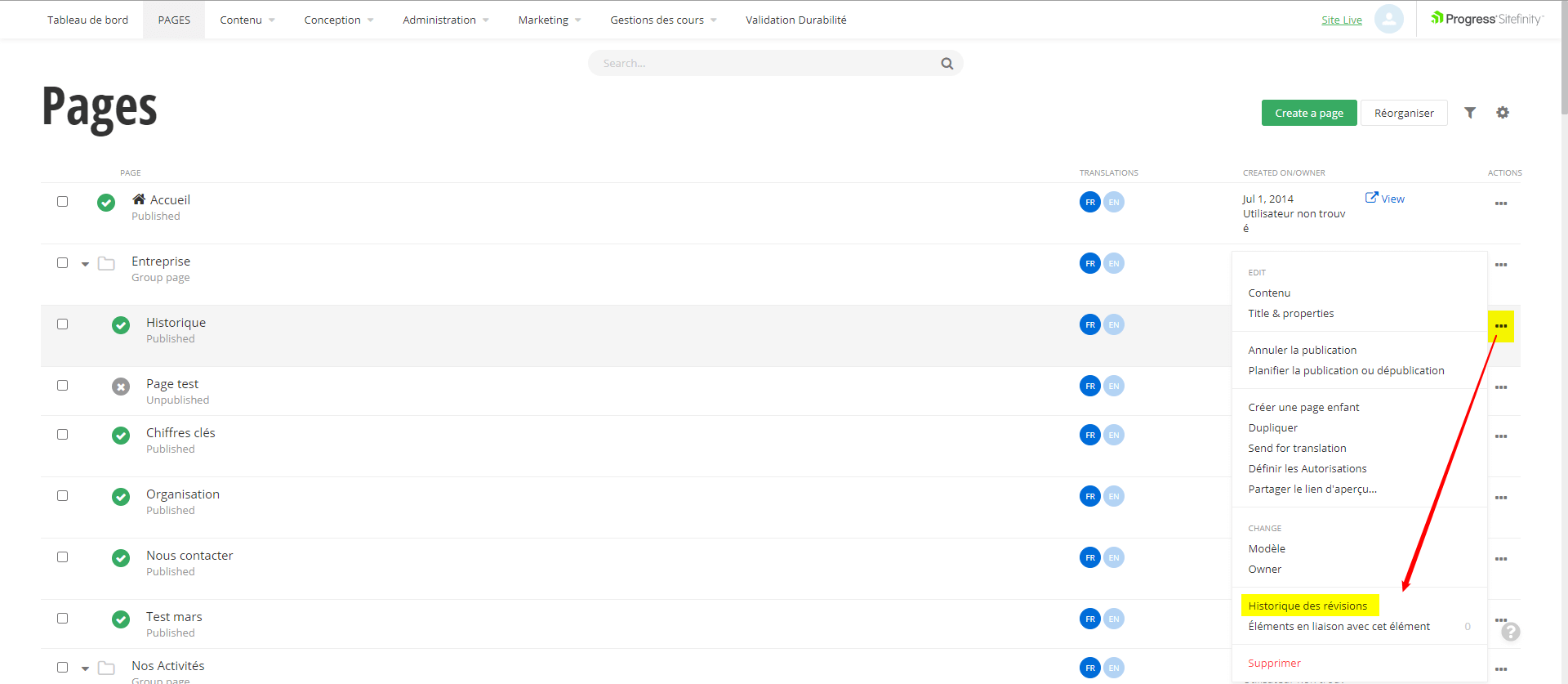The height and width of the screenshot is (684, 1568).
Task: Expand the Contenu menu dropdown
Action: point(247,20)
